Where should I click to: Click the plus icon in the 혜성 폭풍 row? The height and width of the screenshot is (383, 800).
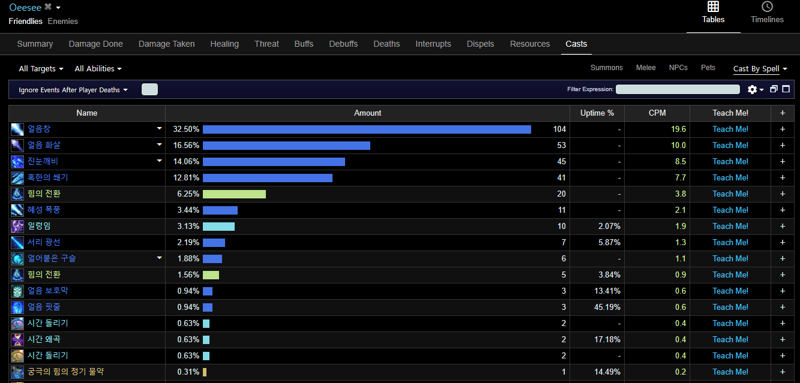pos(783,210)
